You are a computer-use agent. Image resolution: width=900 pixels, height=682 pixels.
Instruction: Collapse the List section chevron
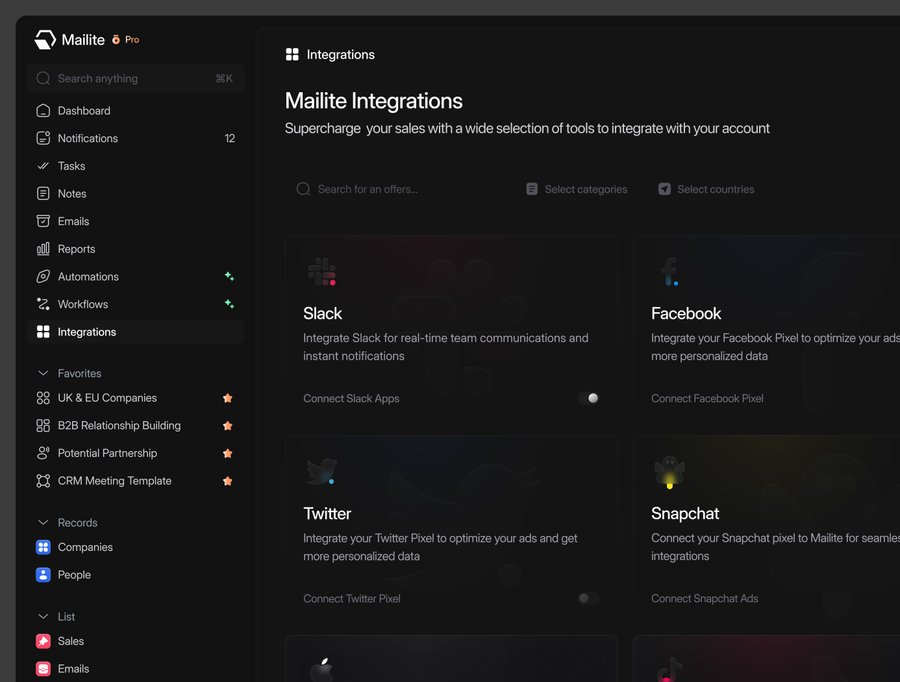coord(43,617)
